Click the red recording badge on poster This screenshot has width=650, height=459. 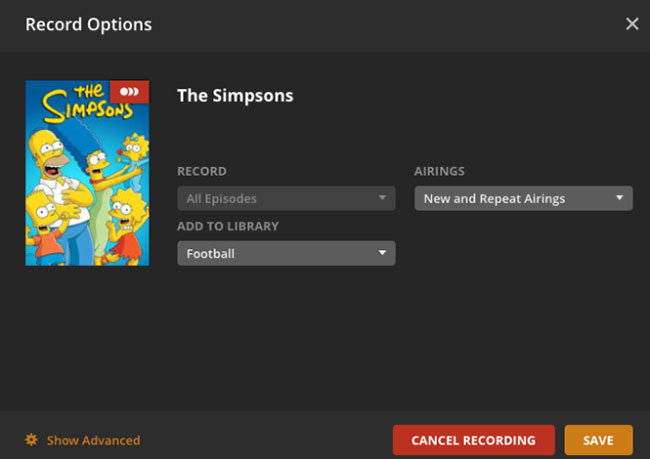tap(130, 91)
